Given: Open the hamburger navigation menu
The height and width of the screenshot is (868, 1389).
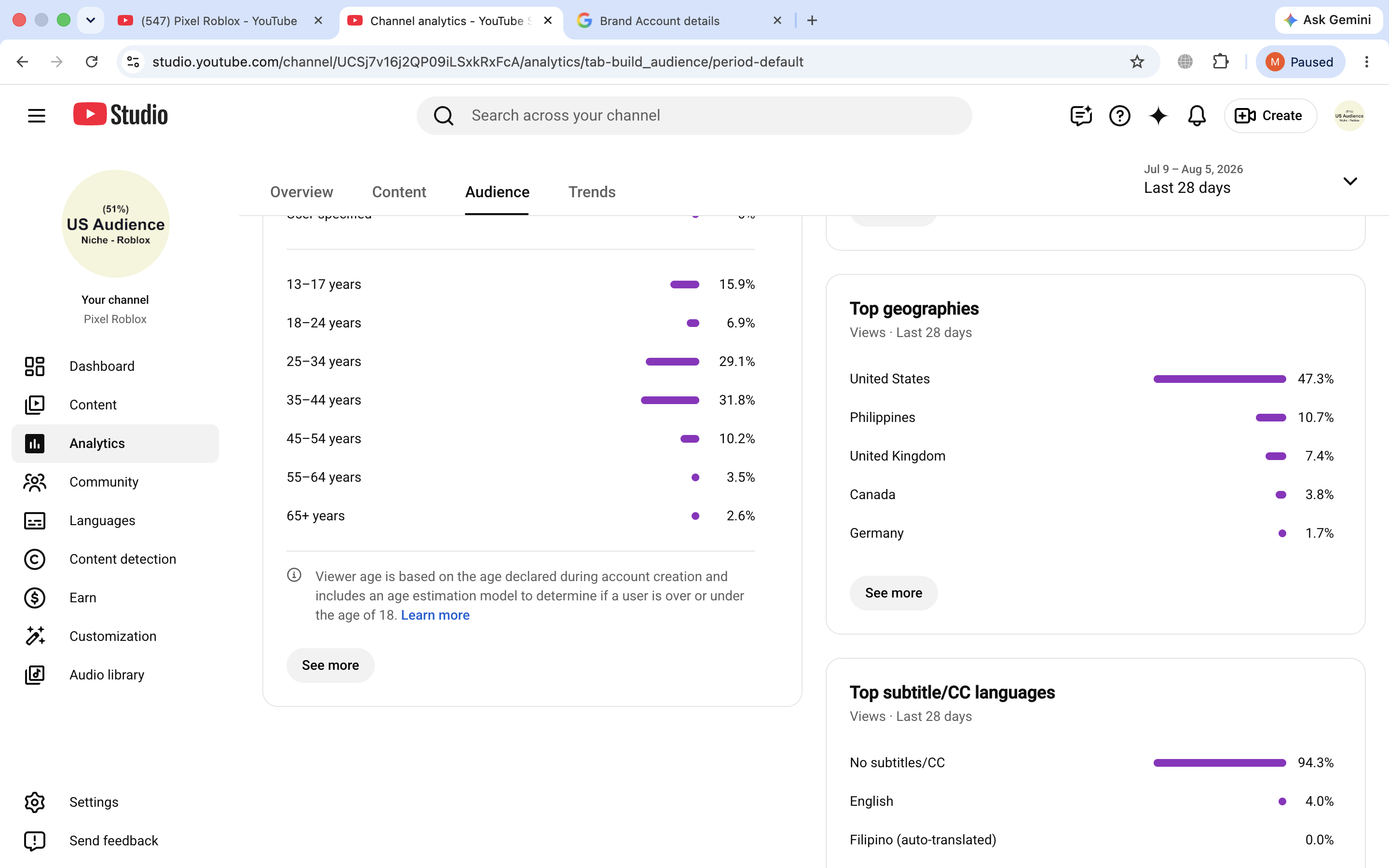Looking at the screenshot, I should (x=36, y=115).
